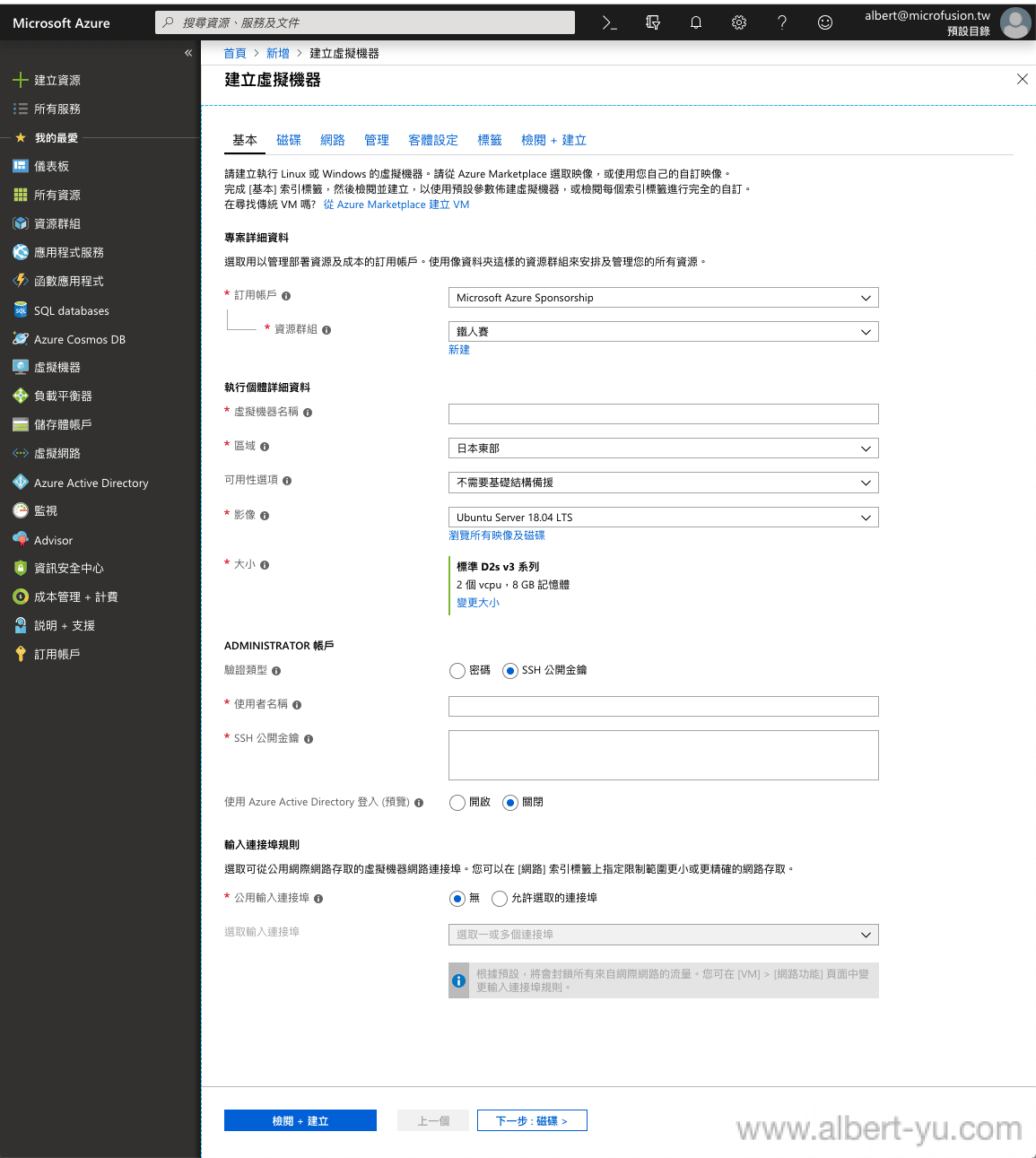Image resolution: width=1036 pixels, height=1158 pixels.
Task: Show info tooltip for 訂用帳戶
Action: (286, 296)
